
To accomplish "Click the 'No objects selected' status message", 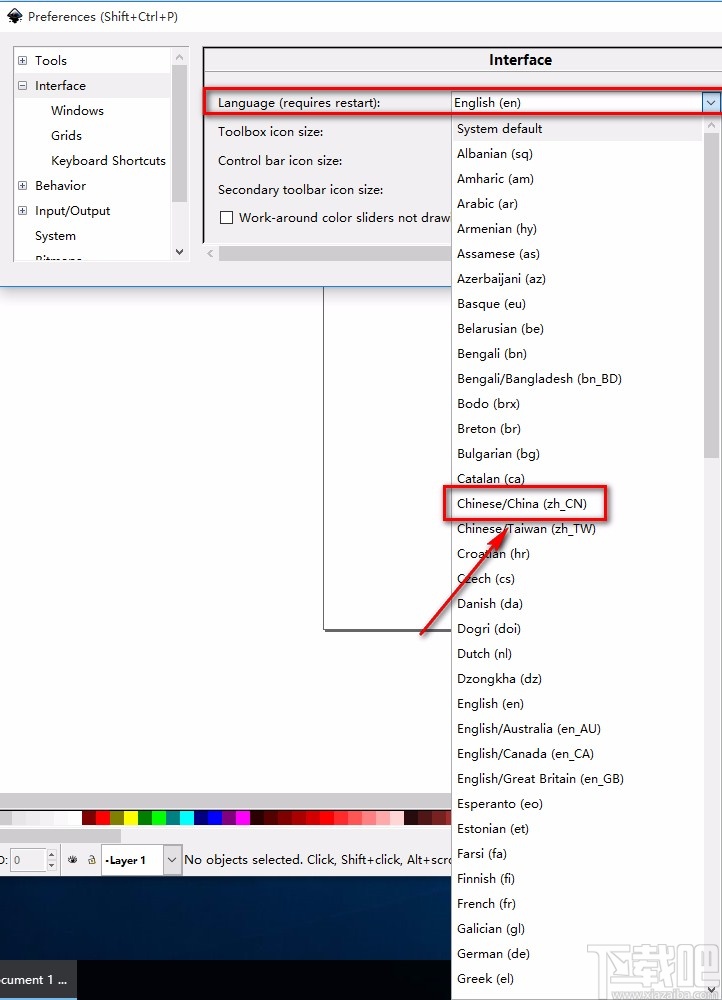I will [x=318, y=860].
